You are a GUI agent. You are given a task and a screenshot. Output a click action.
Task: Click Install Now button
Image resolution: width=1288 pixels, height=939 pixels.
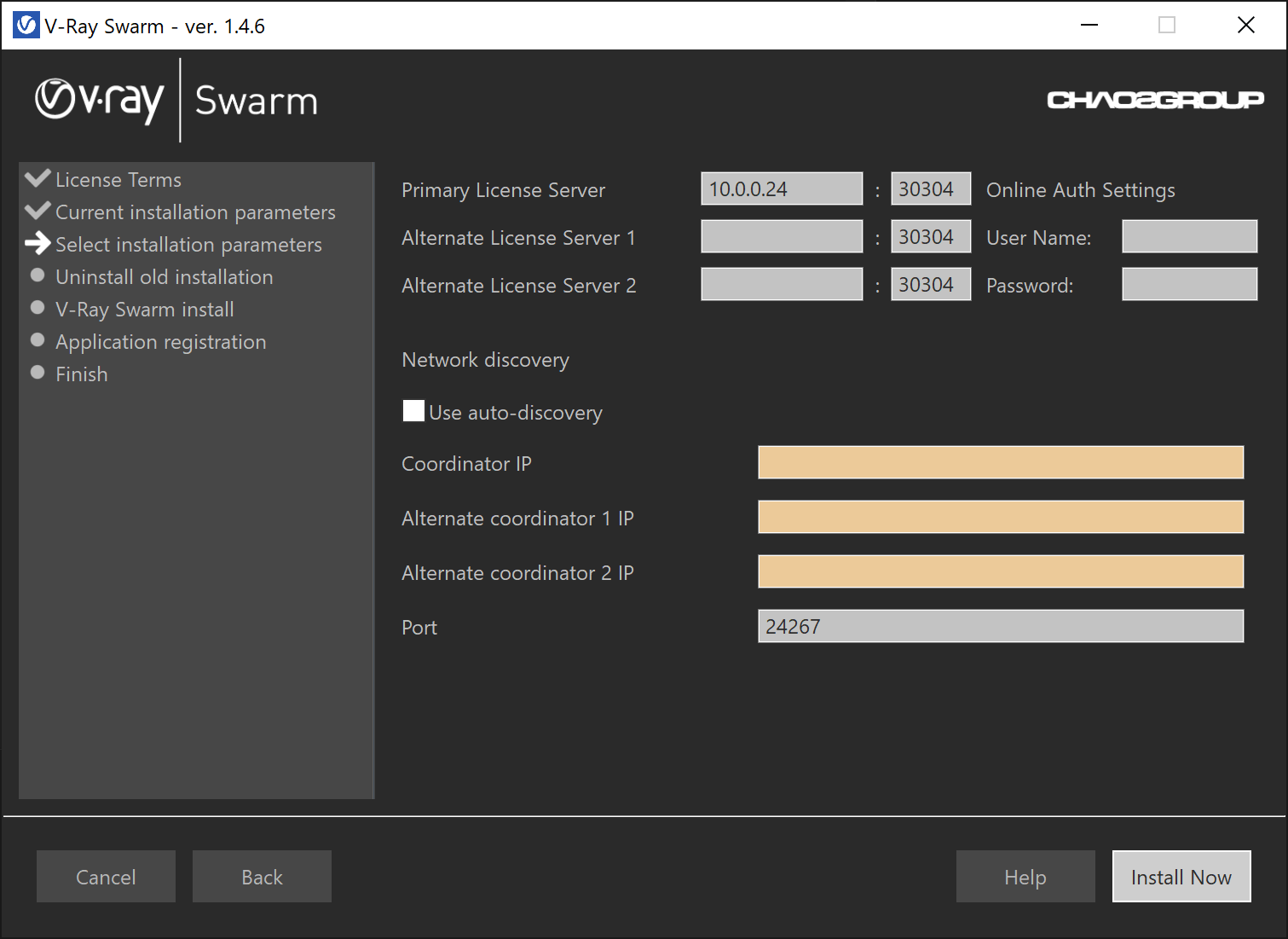[1181, 877]
